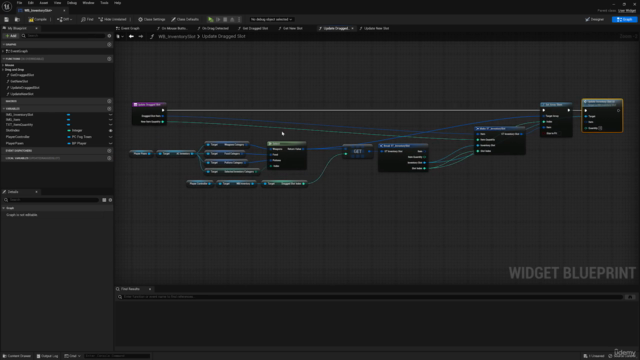Click PlayerPawn type color pill
The height and width of the screenshot is (360, 640).
pyautogui.click(x=69, y=143)
